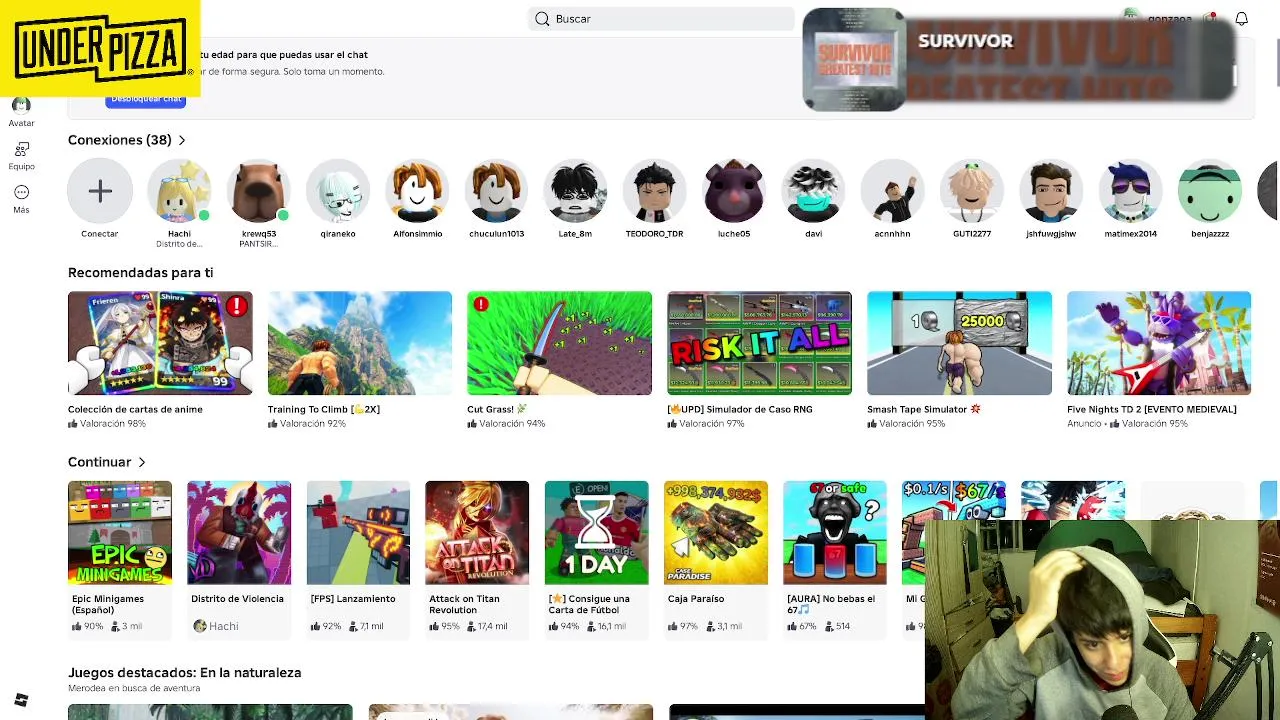Open the Más sidebar menu

pyautogui.click(x=21, y=199)
